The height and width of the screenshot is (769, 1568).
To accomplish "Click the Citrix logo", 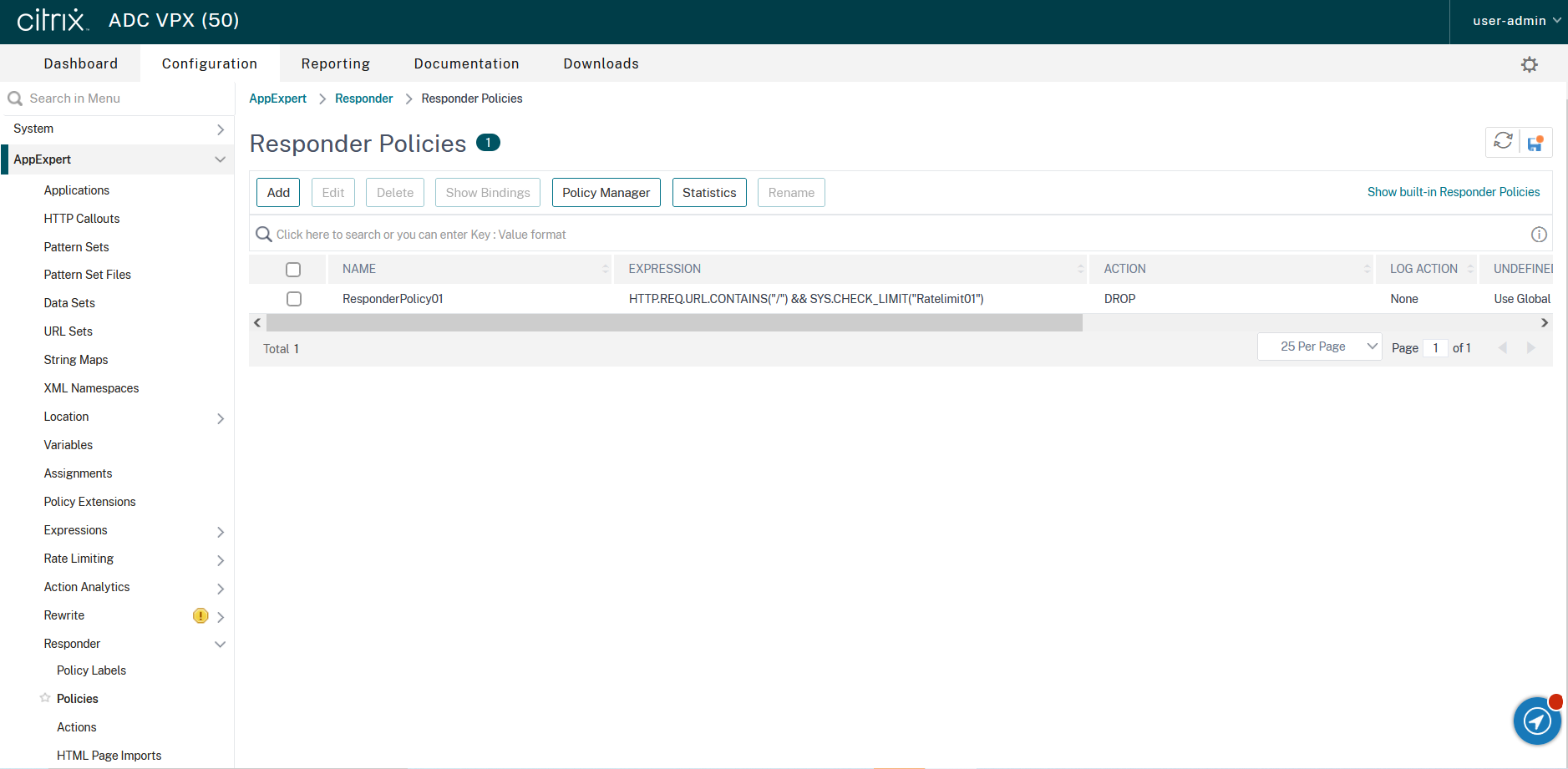I will point(52,20).
